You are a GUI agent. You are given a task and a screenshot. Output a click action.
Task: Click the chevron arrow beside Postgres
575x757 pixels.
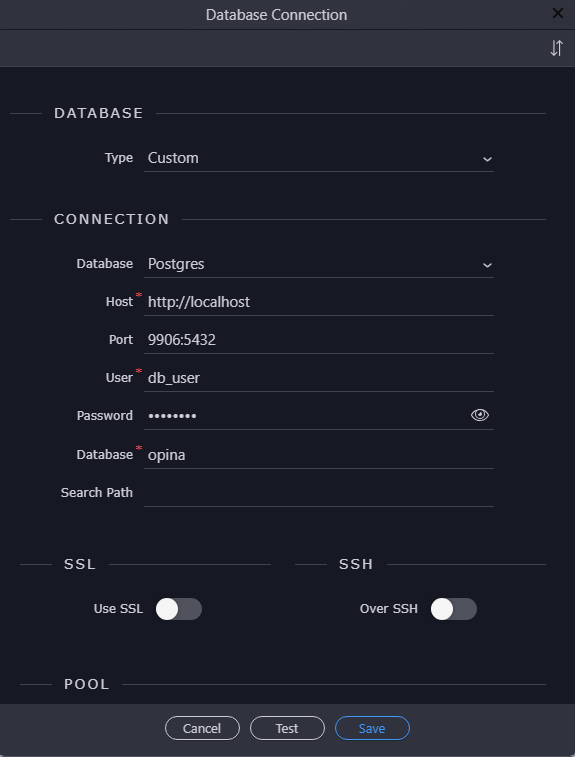pos(487,265)
